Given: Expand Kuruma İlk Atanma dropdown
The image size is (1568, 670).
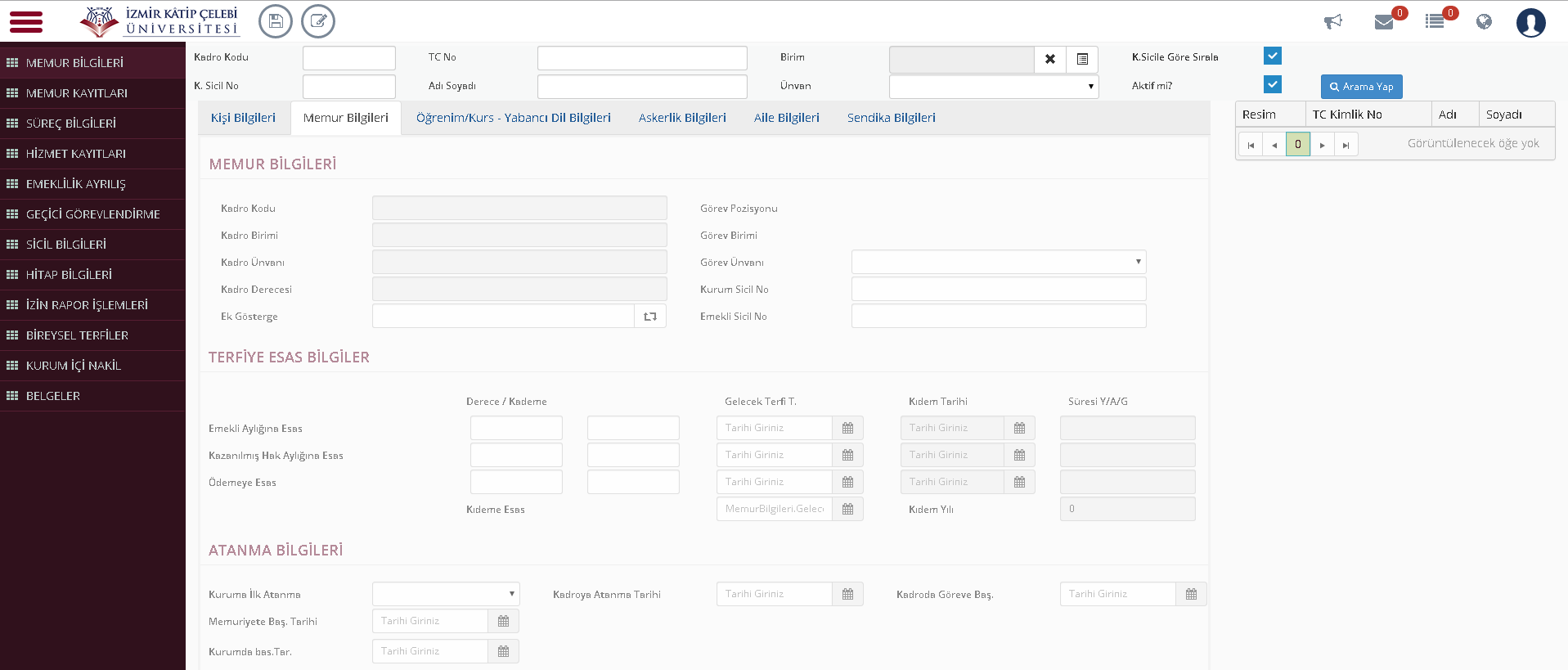Looking at the screenshot, I should (x=446, y=594).
